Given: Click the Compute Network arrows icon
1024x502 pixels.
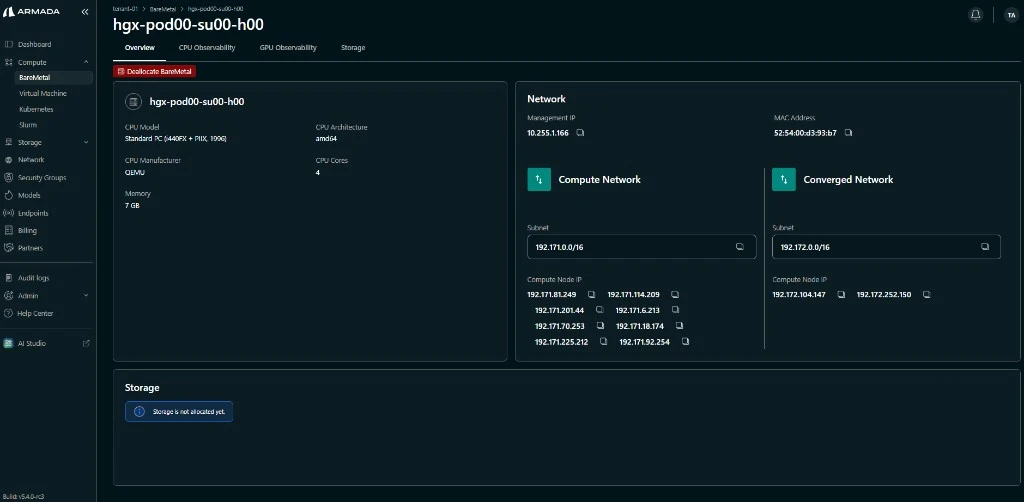Looking at the screenshot, I should 539,180.
